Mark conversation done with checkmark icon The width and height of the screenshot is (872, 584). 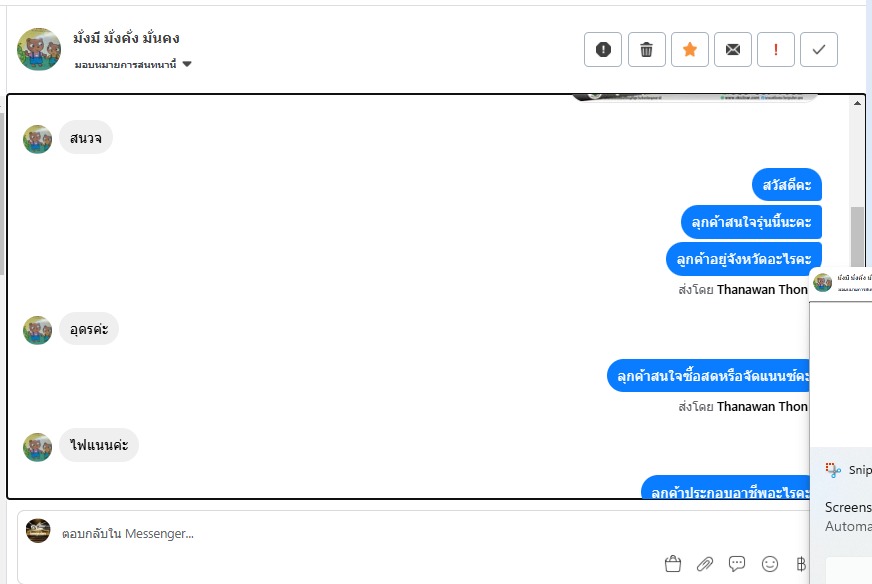coord(819,50)
